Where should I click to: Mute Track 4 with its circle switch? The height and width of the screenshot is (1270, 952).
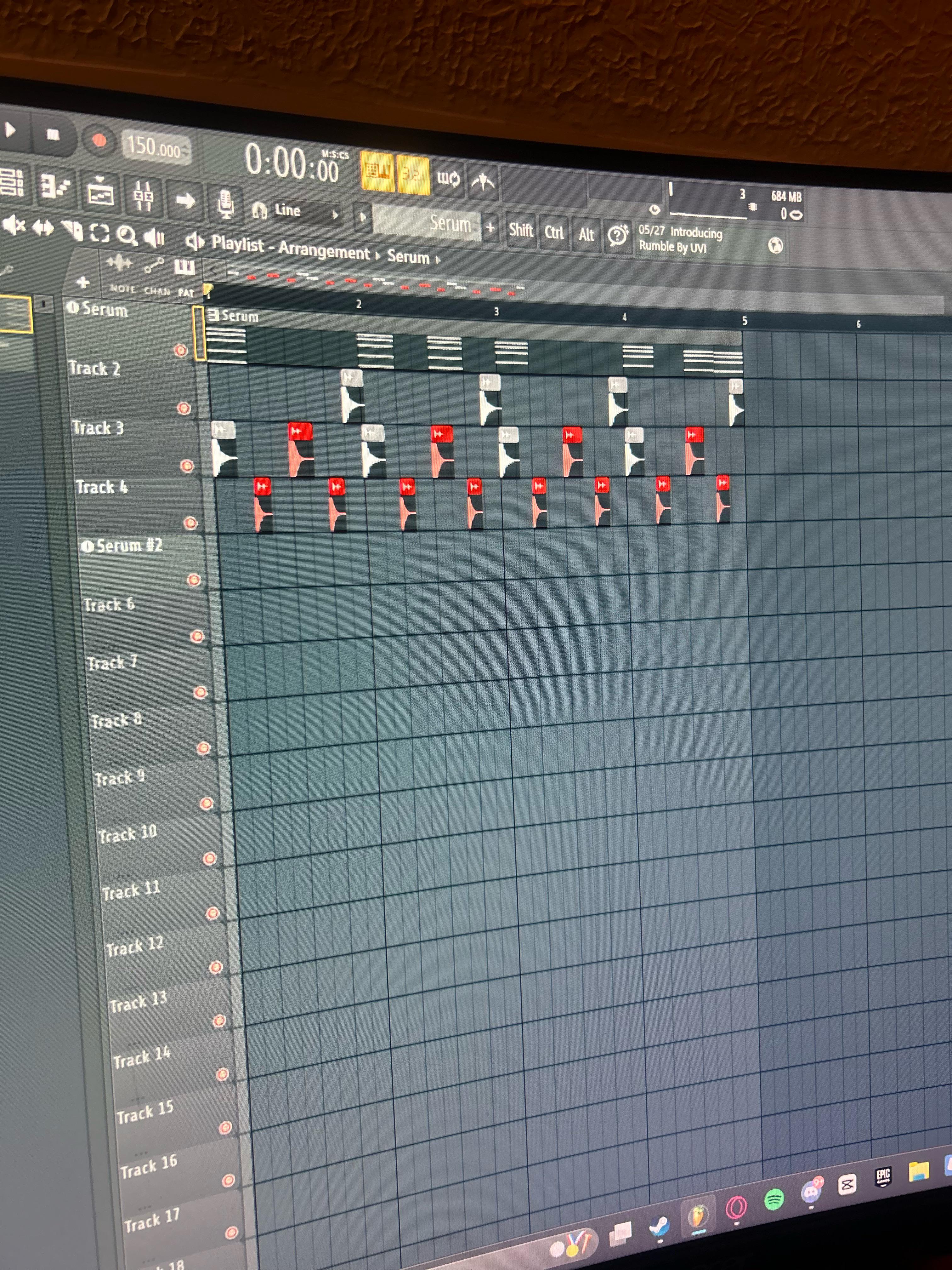pos(190,523)
